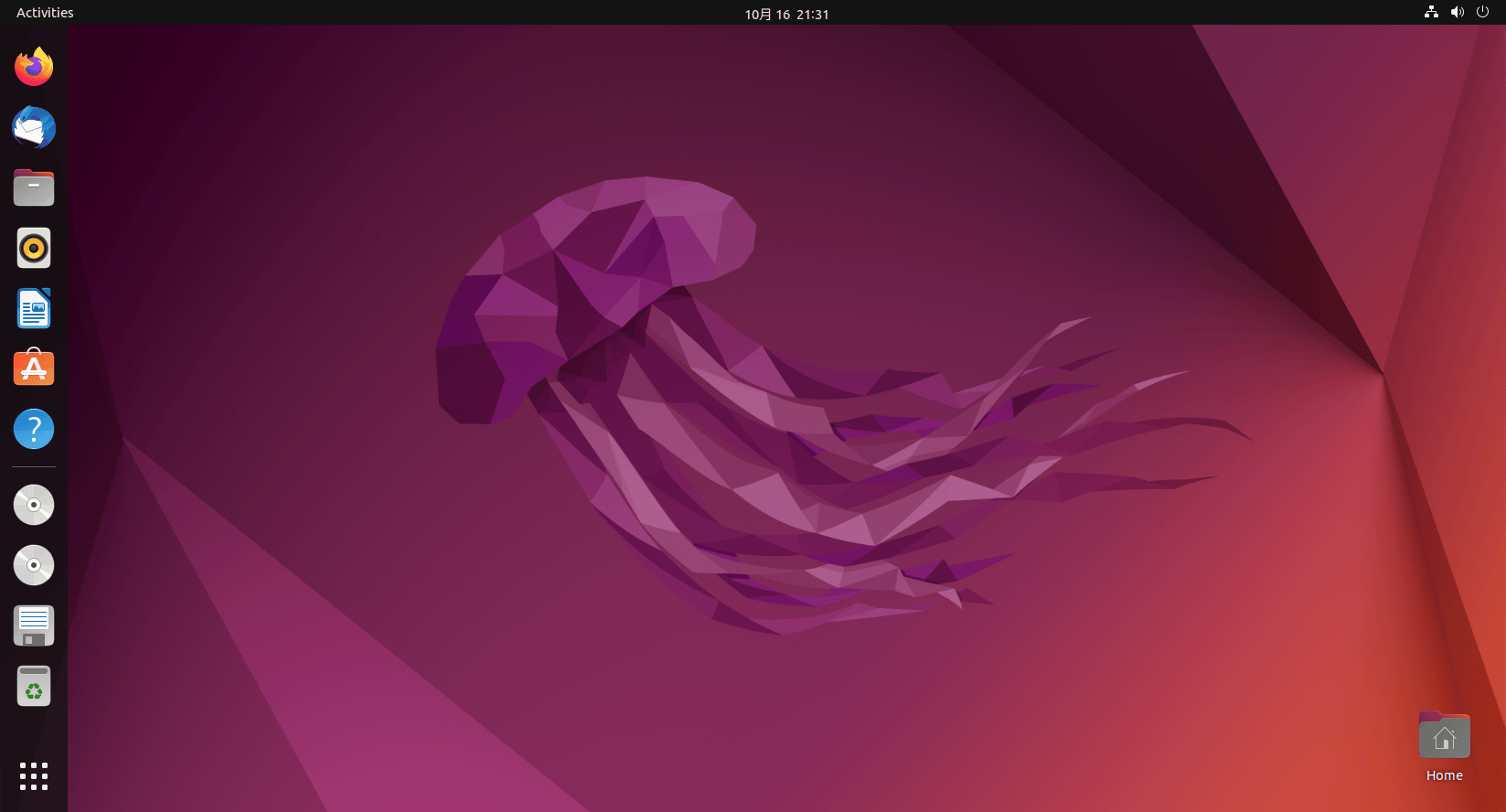The image size is (1506, 812).
Task: Open the lower optical disc in dock
Action: click(34, 565)
